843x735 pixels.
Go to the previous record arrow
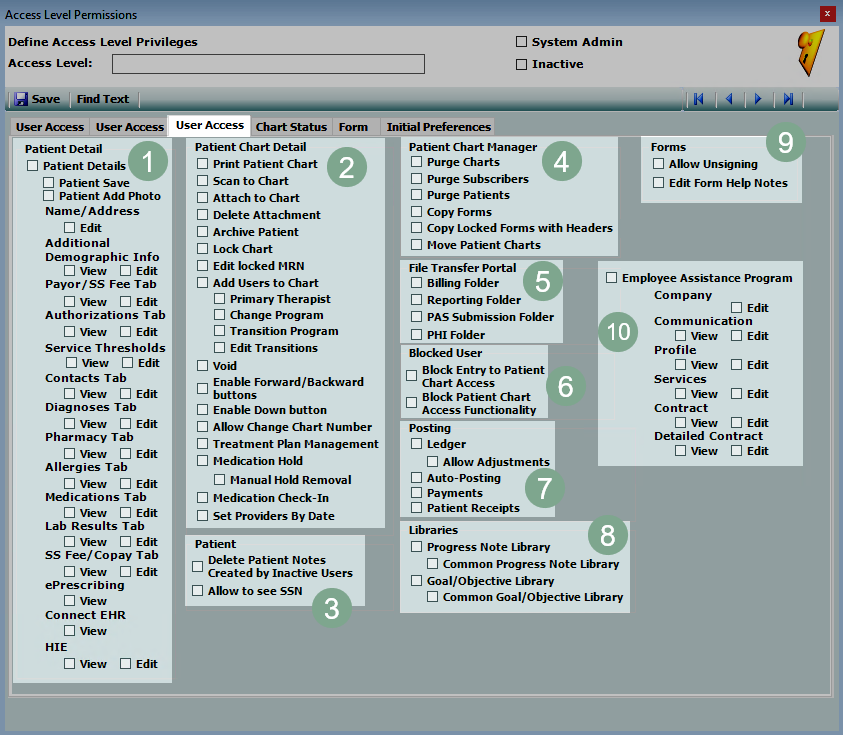point(729,99)
